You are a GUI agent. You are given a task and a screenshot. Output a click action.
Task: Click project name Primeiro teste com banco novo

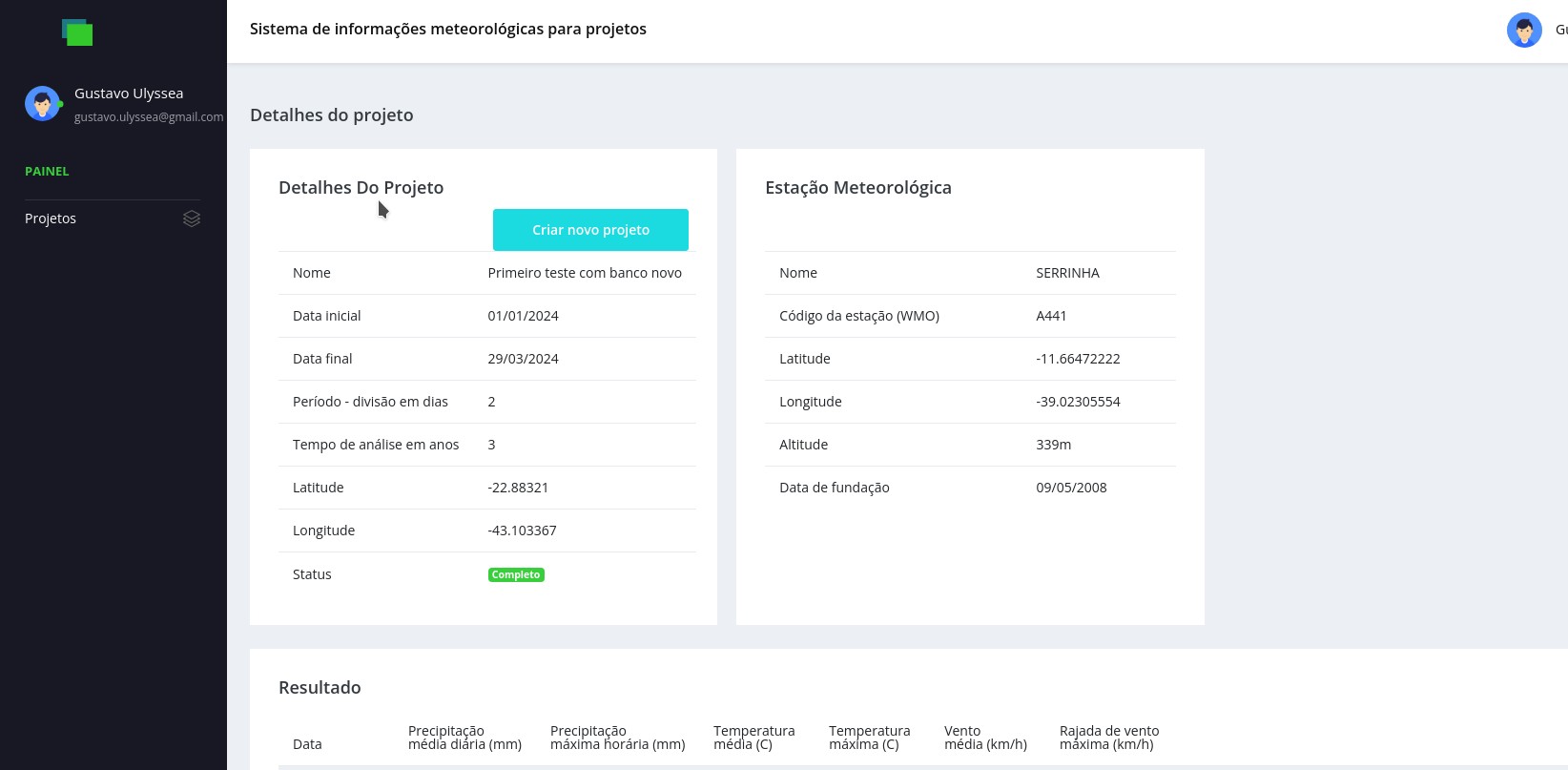coord(585,273)
